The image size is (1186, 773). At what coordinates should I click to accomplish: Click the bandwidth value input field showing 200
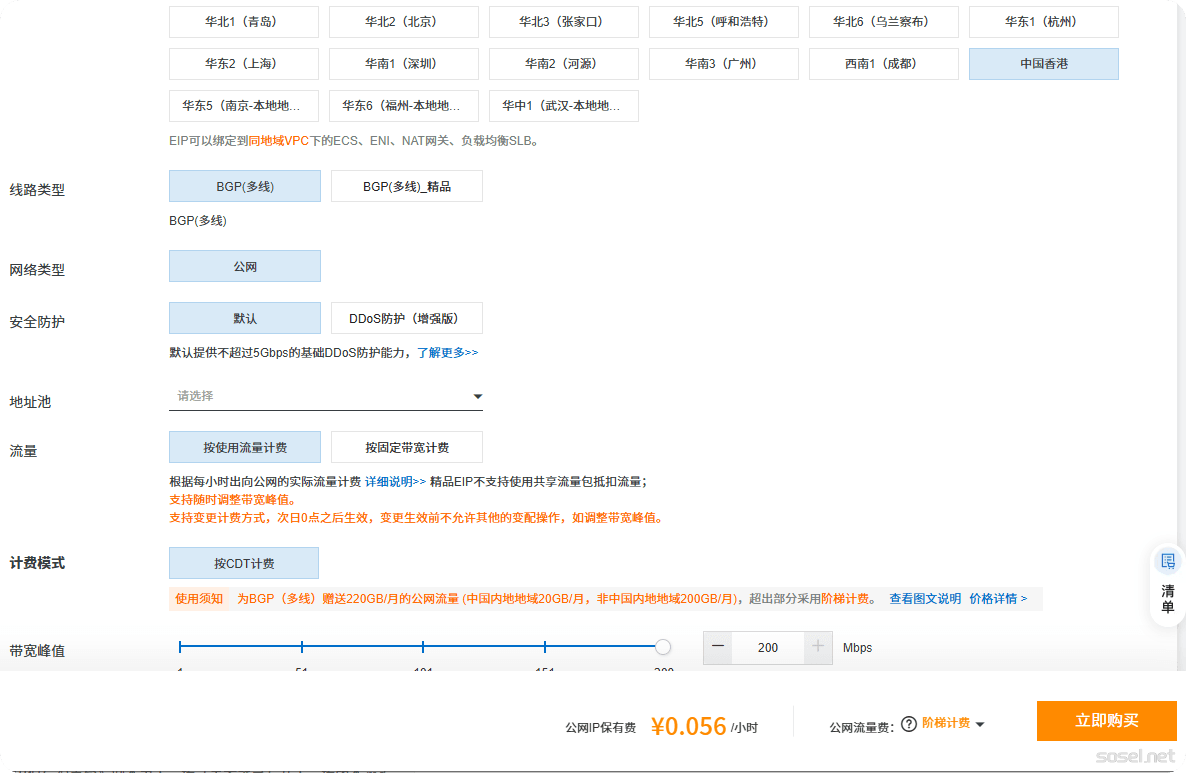tap(768, 647)
